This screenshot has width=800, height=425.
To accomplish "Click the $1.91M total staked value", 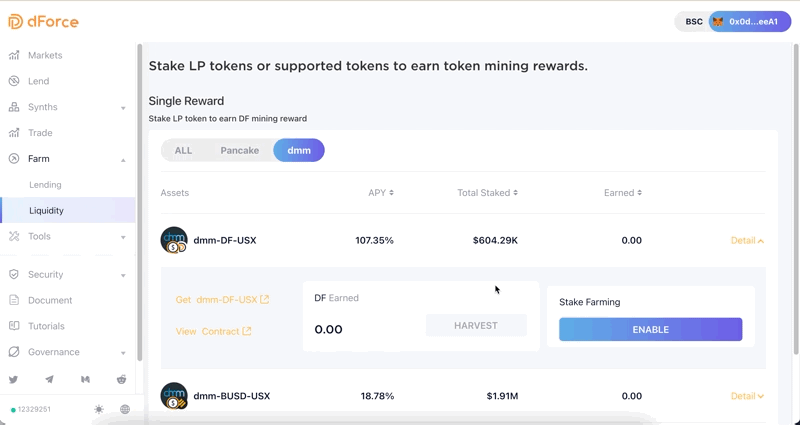I will pos(503,396).
